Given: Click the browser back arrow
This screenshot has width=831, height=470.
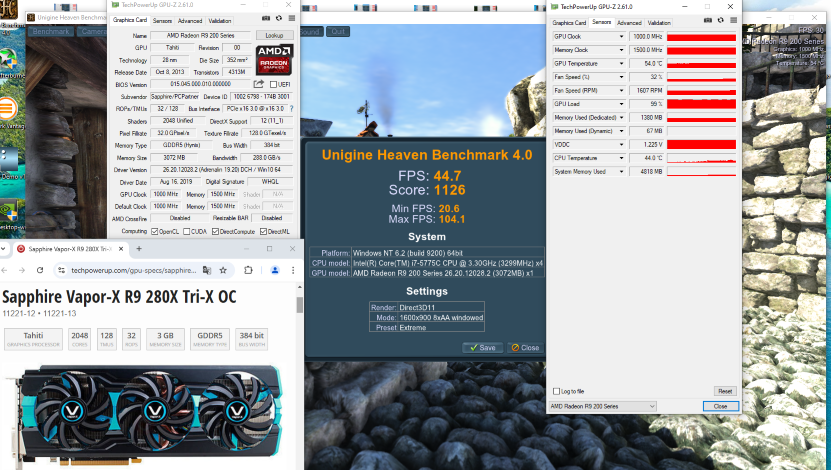Looking at the screenshot, I should (4, 270).
